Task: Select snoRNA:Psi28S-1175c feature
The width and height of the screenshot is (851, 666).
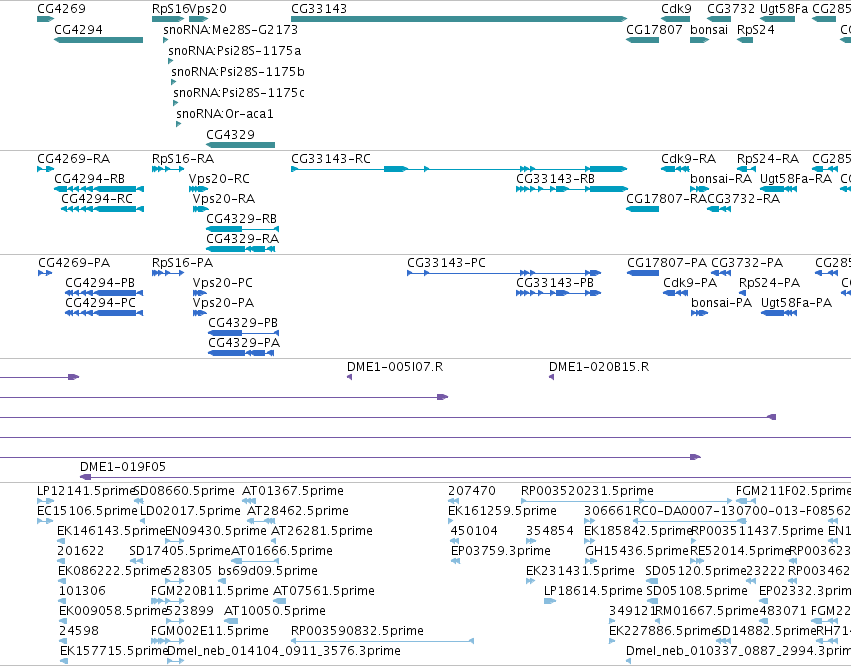Action: (x=175, y=103)
